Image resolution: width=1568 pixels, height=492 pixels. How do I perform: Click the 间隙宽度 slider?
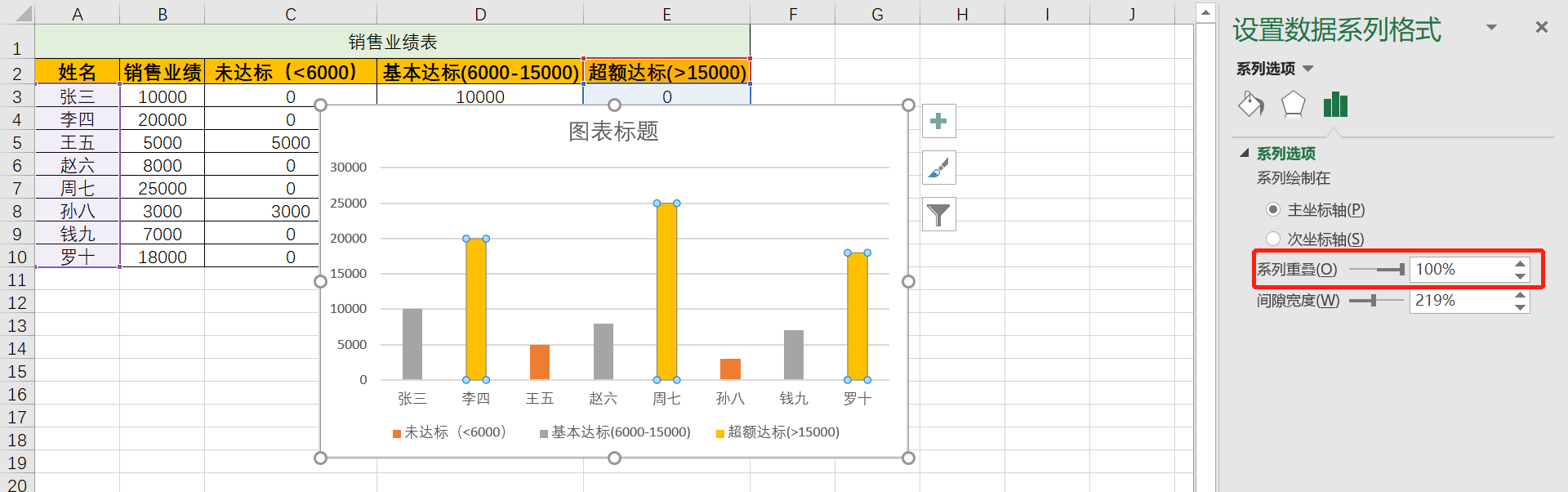point(1376,301)
